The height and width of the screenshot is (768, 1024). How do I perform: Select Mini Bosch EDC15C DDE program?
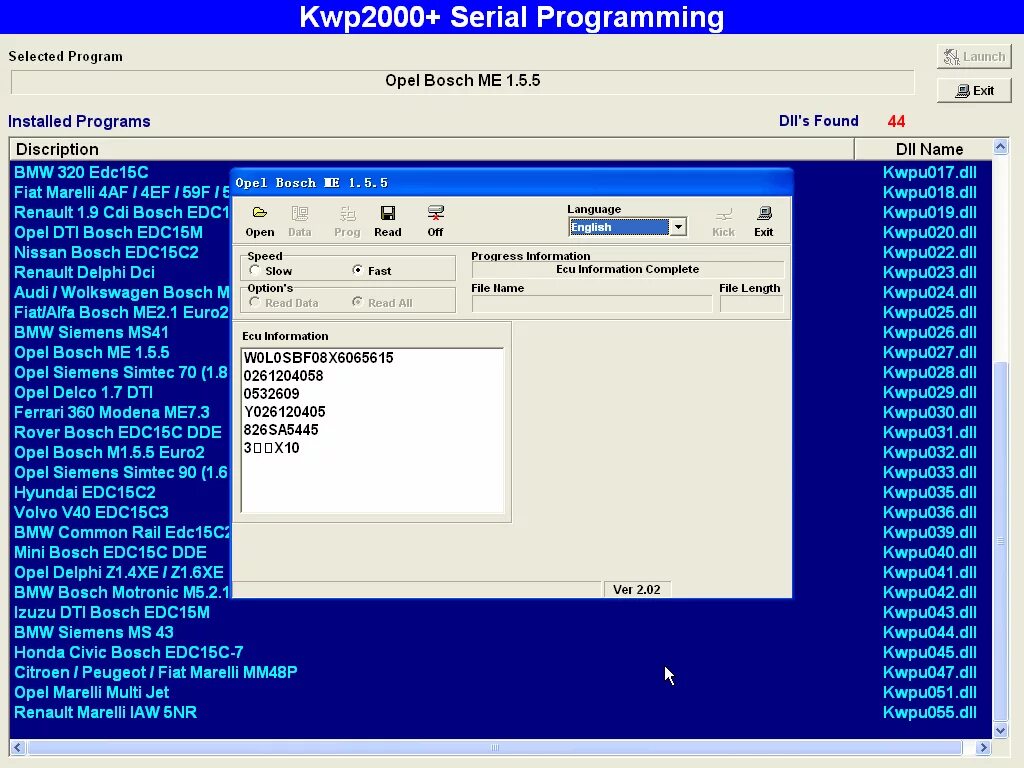tap(110, 552)
